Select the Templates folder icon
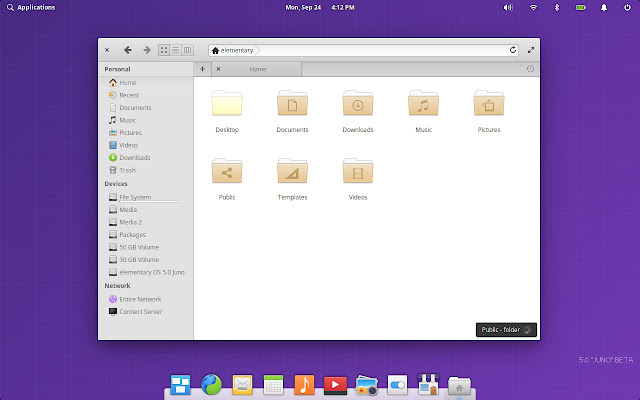This screenshot has width=640, height=400. [x=292, y=171]
